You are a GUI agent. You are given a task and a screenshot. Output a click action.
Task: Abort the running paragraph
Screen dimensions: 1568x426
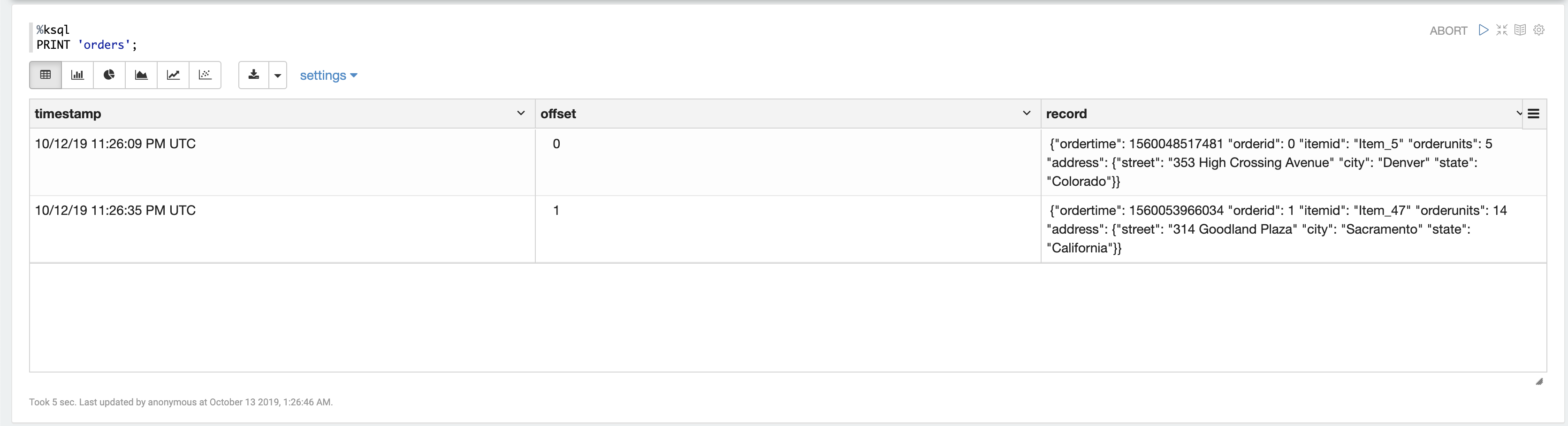(x=1448, y=30)
